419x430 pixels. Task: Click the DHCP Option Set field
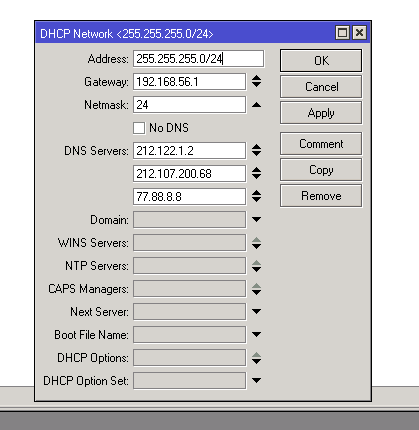tap(189, 381)
